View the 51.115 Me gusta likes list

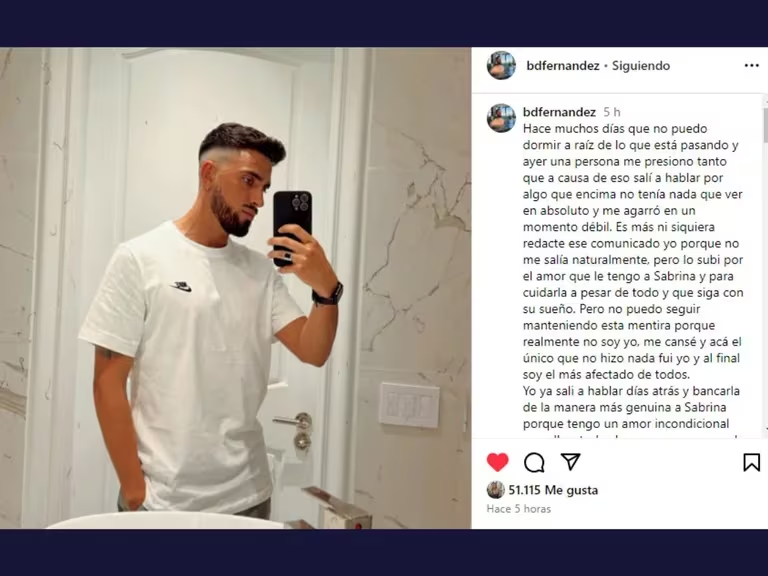pyautogui.click(x=553, y=490)
